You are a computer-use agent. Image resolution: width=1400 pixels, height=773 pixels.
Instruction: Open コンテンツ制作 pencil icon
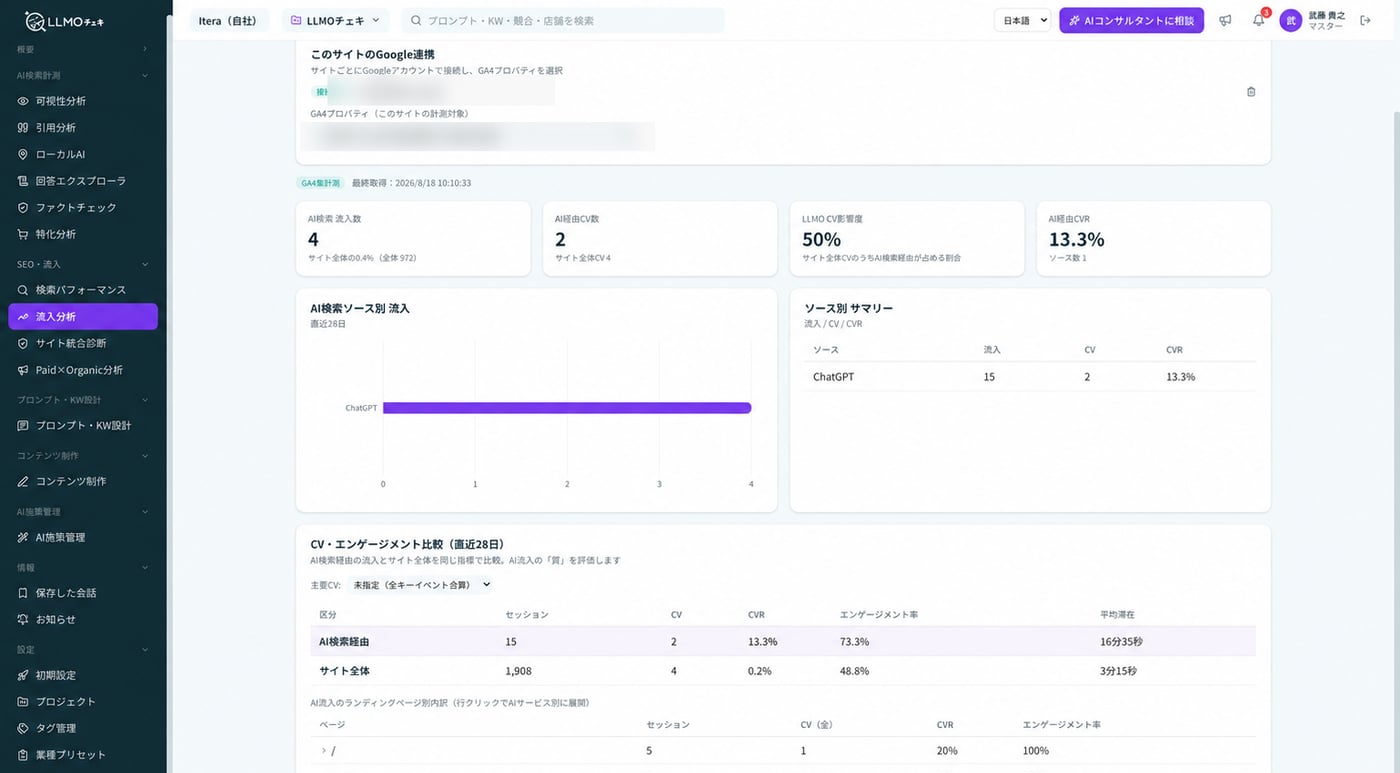[23, 481]
